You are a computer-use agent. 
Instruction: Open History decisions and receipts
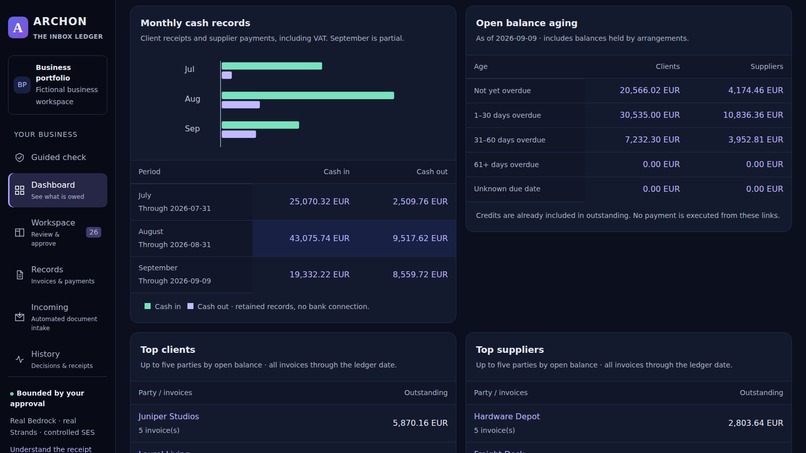coord(58,359)
